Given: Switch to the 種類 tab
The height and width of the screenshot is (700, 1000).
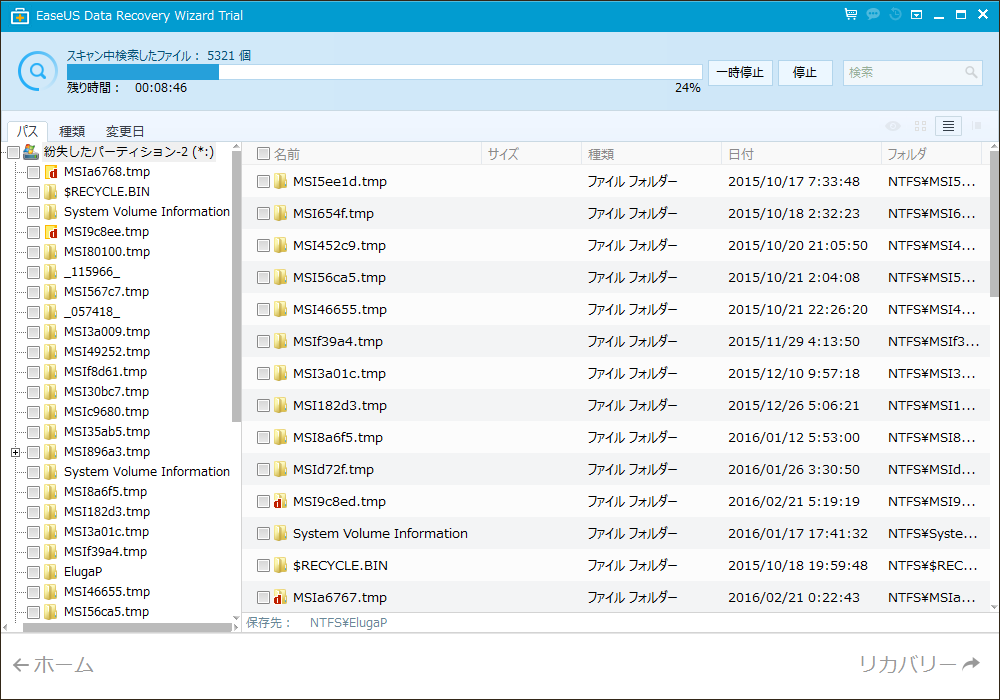Looking at the screenshot, I should 71,131.
